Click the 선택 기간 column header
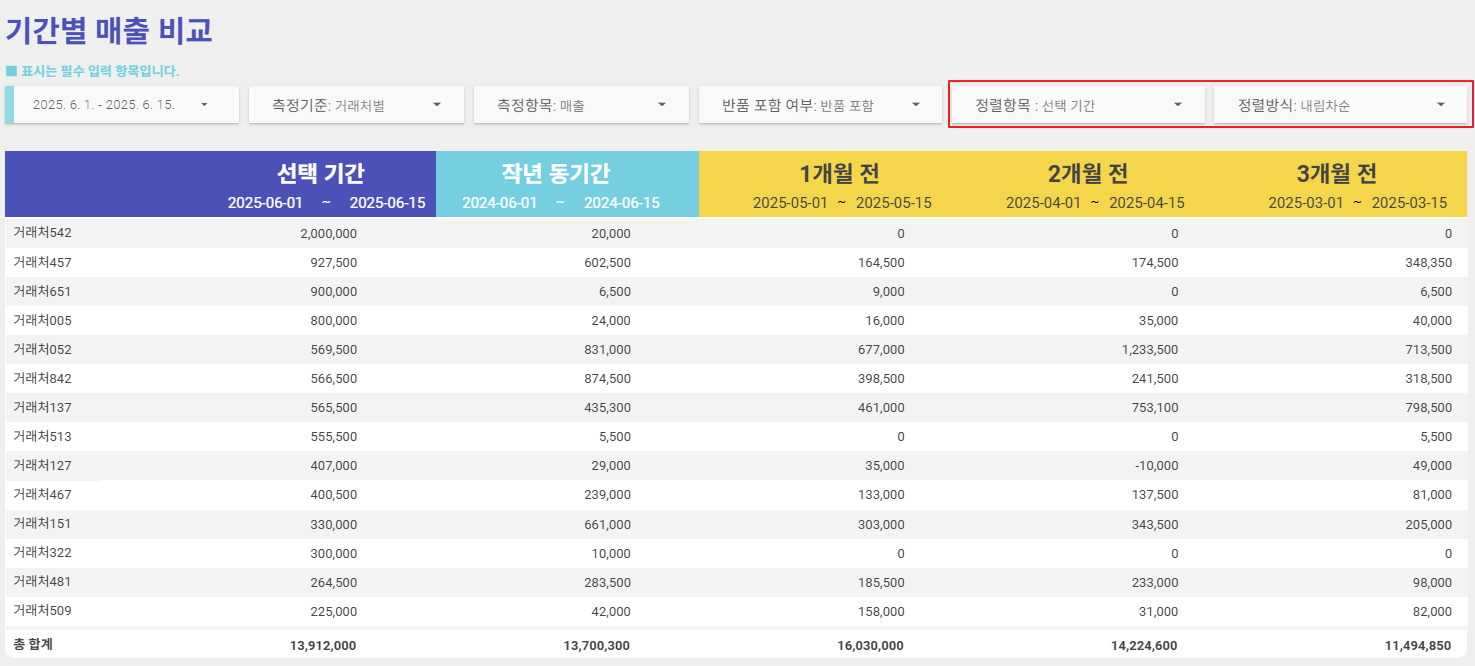Image resolution: width=1475 pixels, height=666 pixels. tap(320, 173)
